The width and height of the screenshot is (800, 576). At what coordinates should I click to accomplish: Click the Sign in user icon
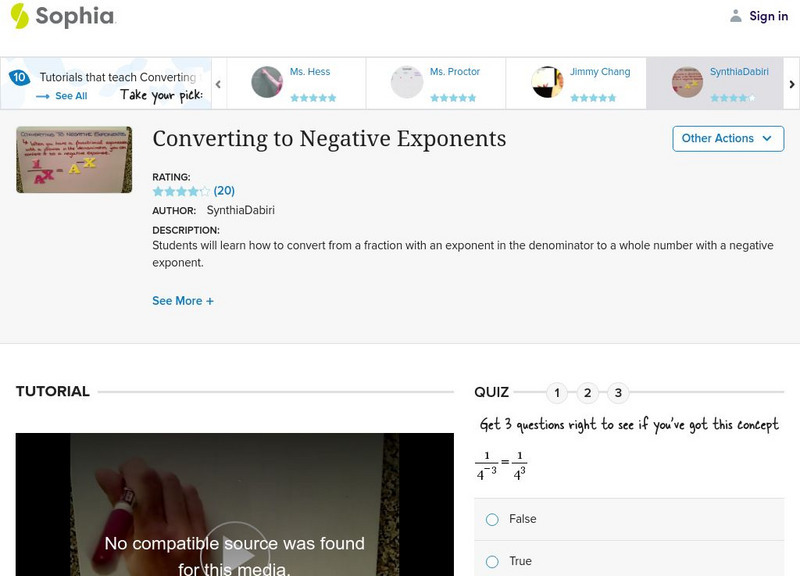pyautogui.click(x=736, y=16)
